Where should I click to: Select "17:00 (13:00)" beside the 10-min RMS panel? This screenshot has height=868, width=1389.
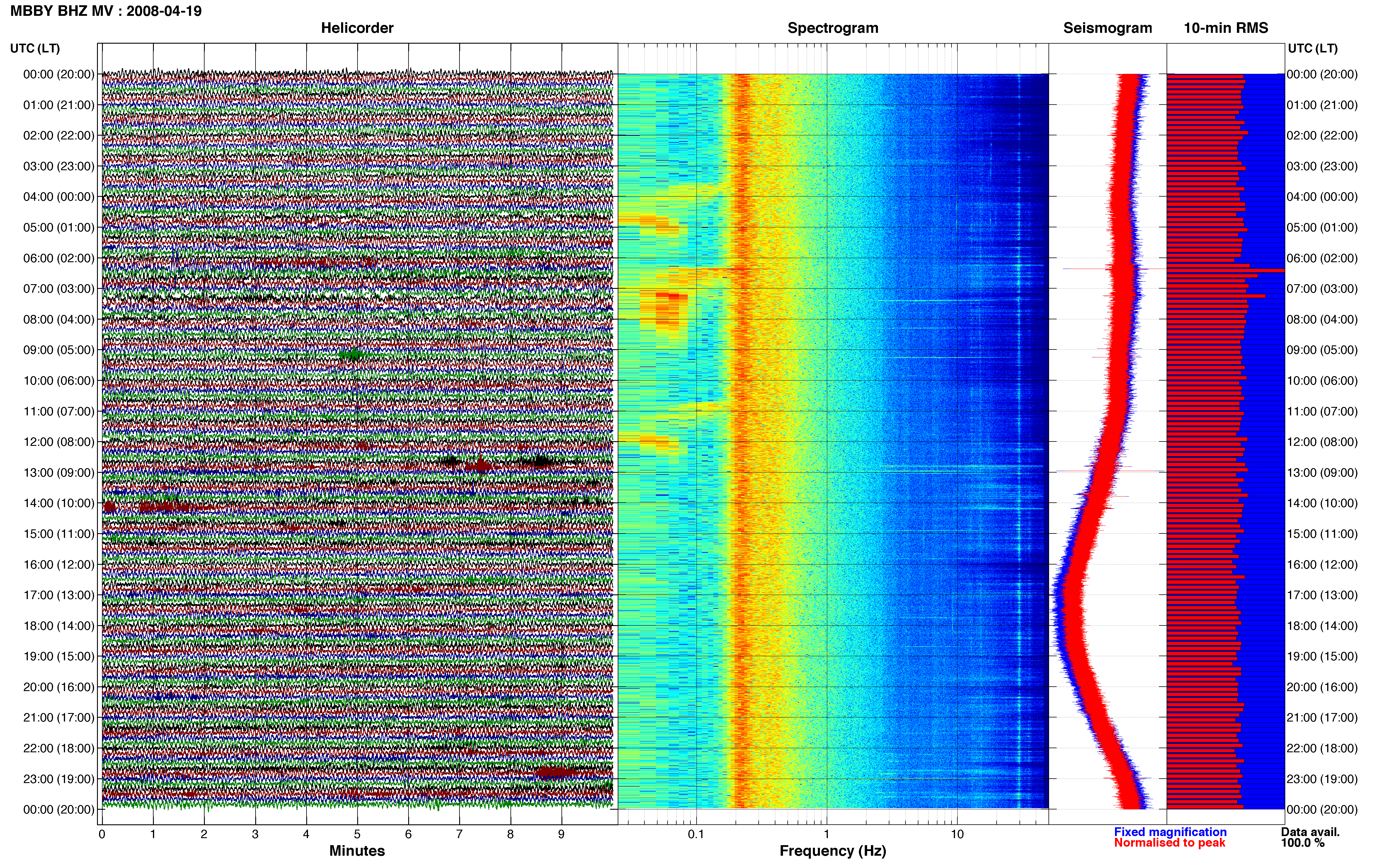[1322, 595]
